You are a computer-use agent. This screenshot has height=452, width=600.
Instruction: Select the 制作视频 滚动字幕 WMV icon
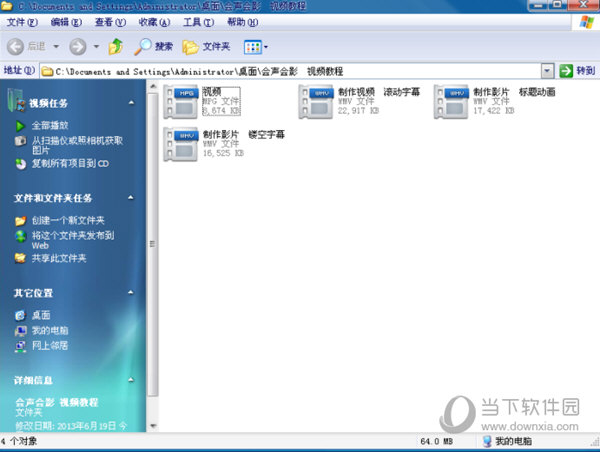[x=316, y=101]
